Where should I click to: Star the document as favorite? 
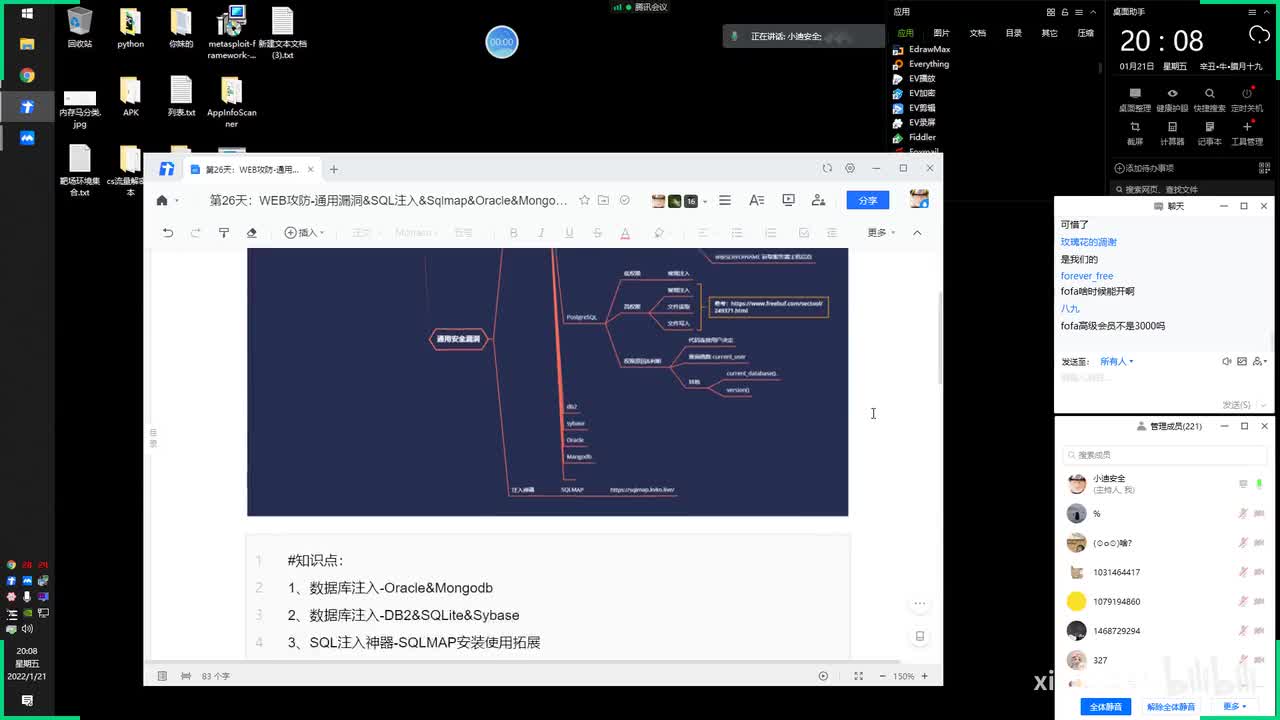(x=585, y=200)
